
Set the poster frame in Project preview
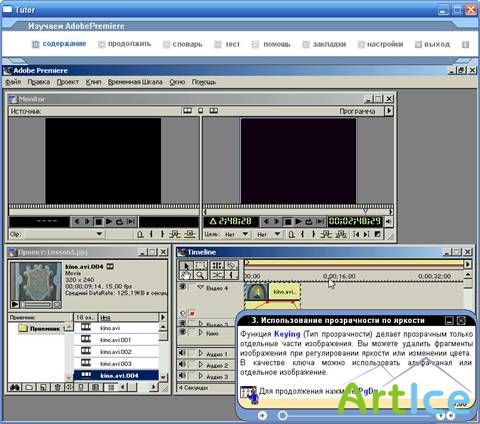click(57, 304)
